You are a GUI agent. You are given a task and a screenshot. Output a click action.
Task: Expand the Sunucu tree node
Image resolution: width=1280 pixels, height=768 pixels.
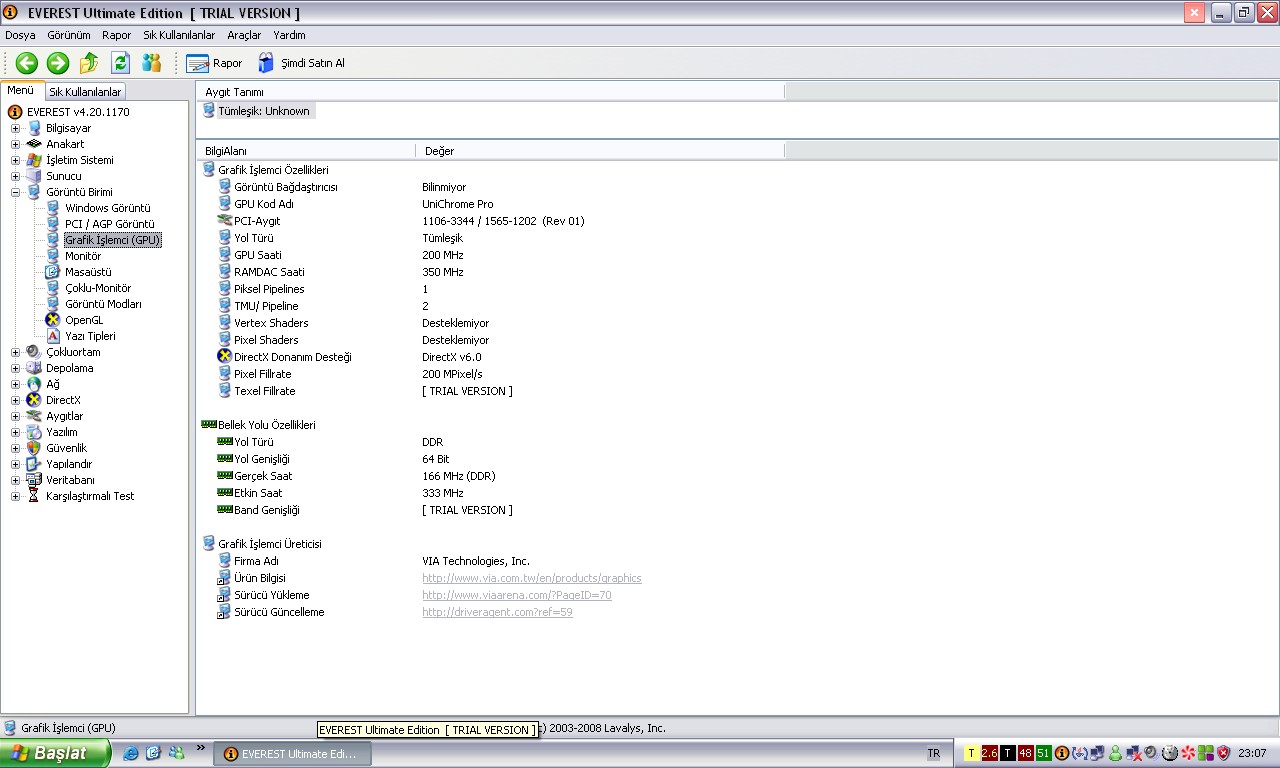[x=15, y=176]
